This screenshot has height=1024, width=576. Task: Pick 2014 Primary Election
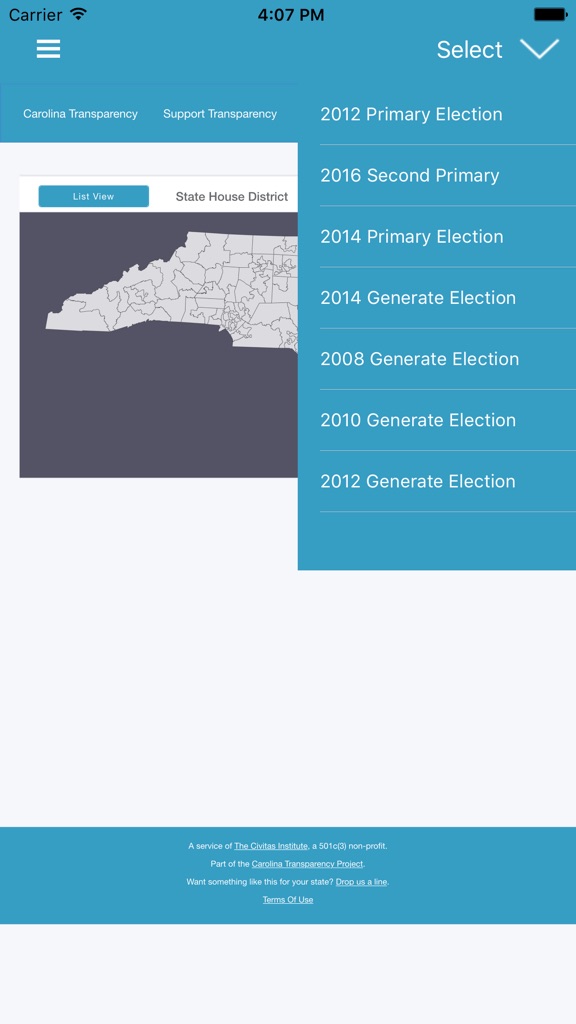[x=412, y=237]
